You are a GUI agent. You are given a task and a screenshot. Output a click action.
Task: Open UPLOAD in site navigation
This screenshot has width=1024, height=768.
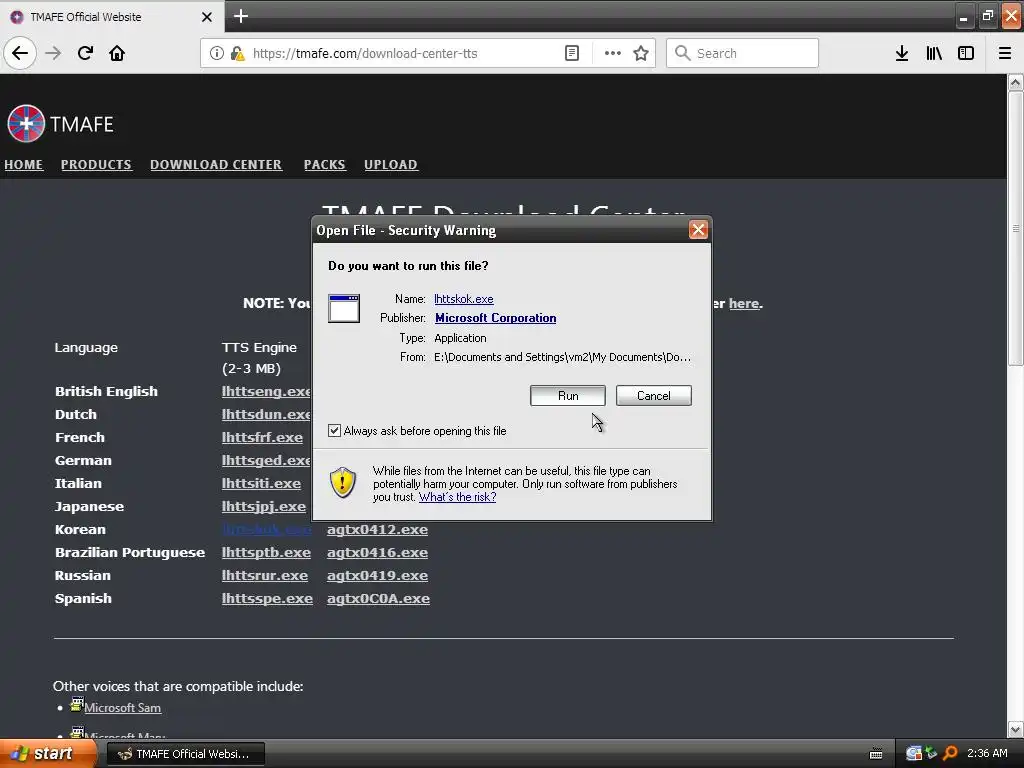[391, 165]
